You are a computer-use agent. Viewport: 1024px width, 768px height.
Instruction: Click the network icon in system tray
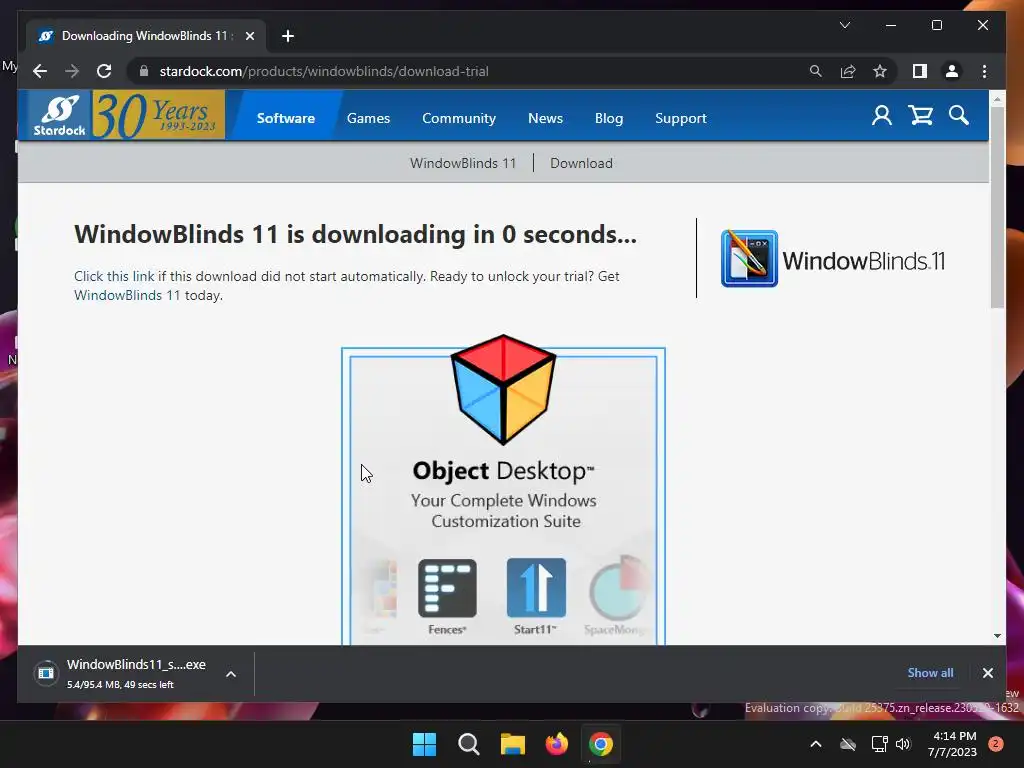click(x=880, y=744)
